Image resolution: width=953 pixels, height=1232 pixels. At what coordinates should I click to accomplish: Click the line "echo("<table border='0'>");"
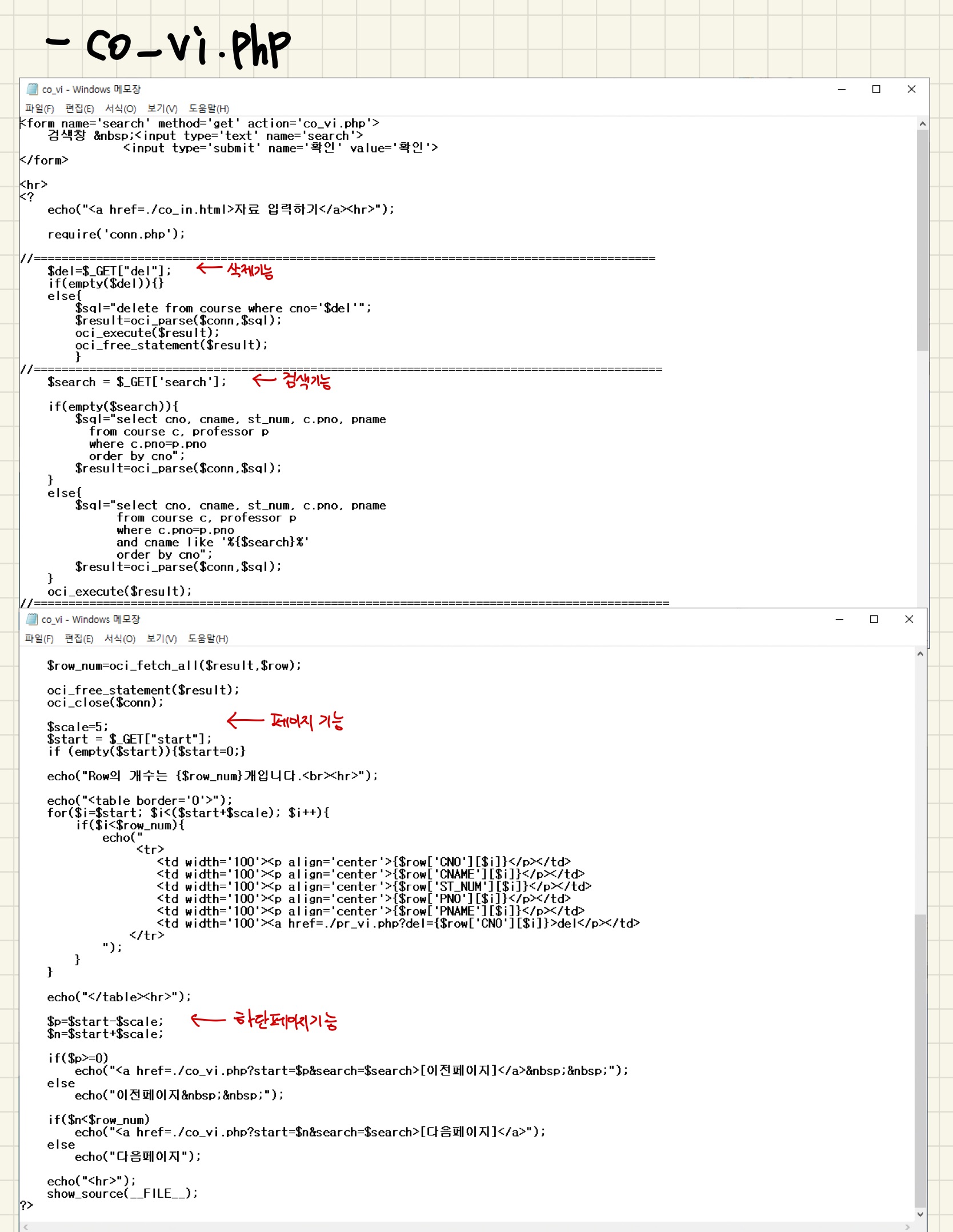tap(139, 800)
